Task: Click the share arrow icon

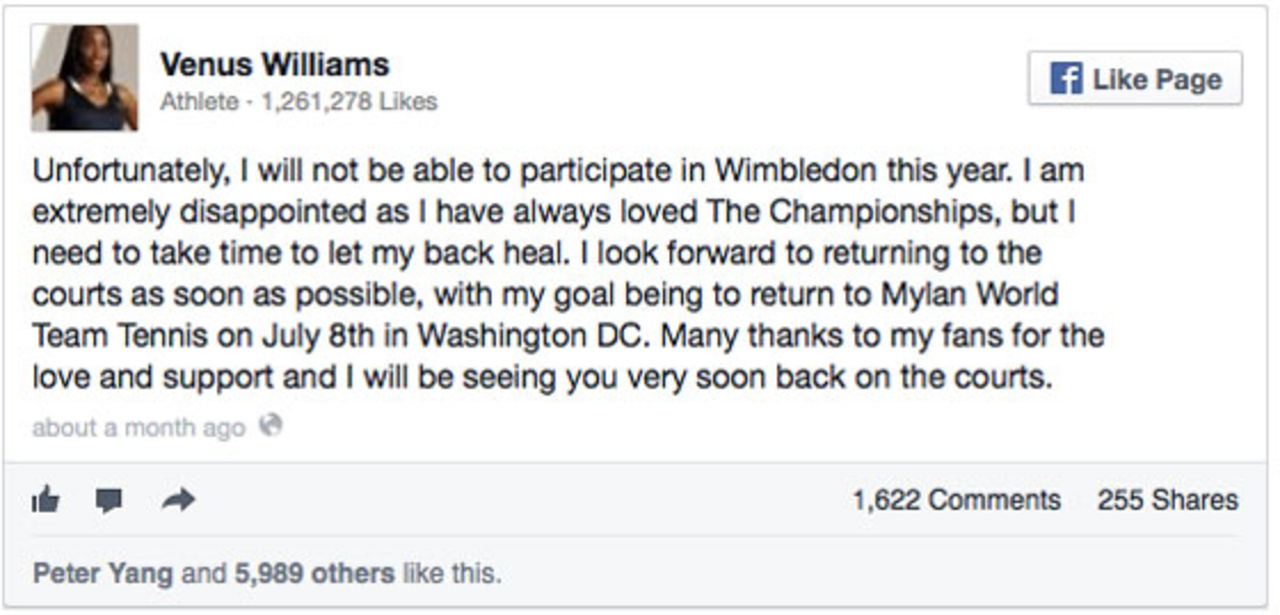Action: [x=179, y=500]
